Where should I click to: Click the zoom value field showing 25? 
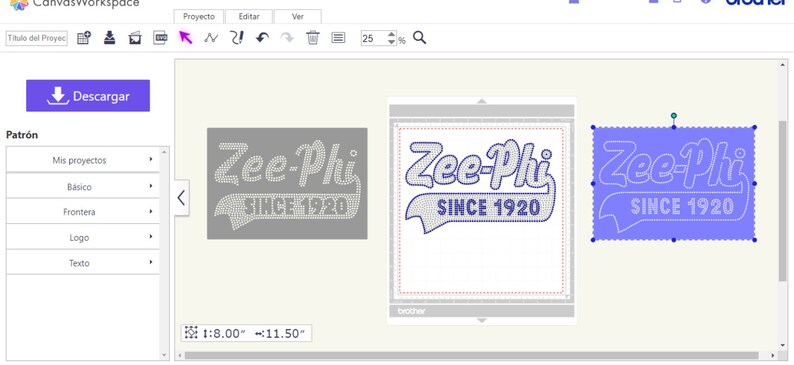(374, 38)
